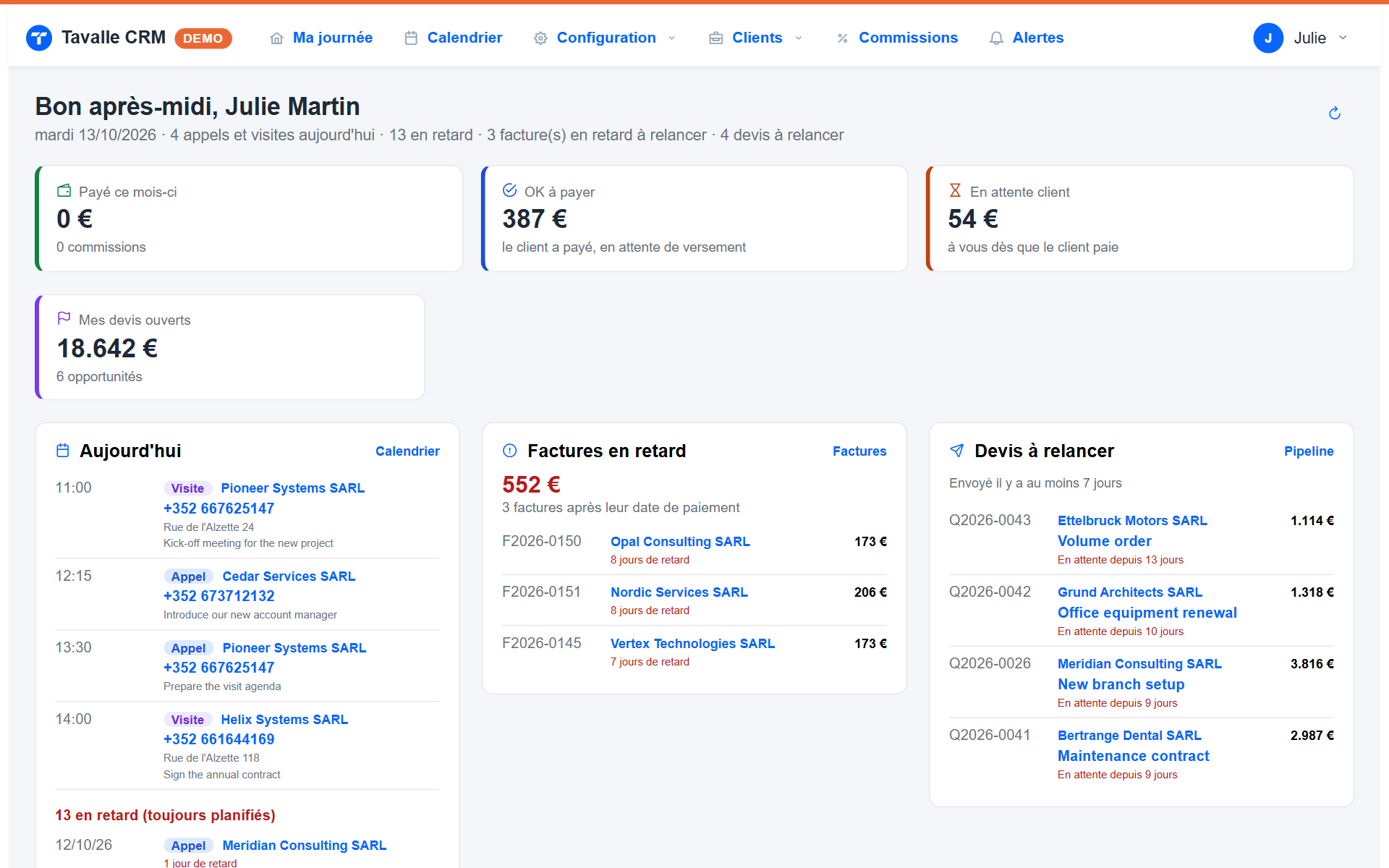Click the check-circle icon in OK à payer
The height and width of the screenshot is (868, 1389).
[509, 190]
